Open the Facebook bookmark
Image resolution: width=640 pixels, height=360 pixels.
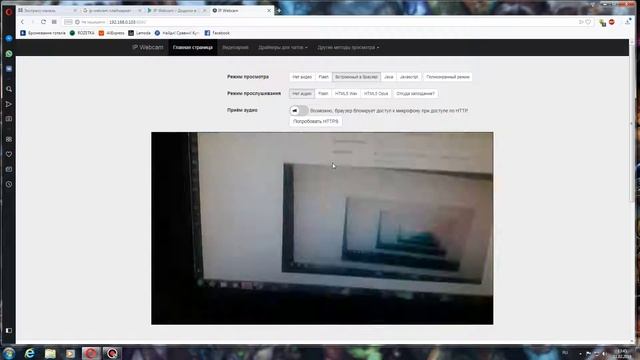pyautogui.click(x=217, y=33)
